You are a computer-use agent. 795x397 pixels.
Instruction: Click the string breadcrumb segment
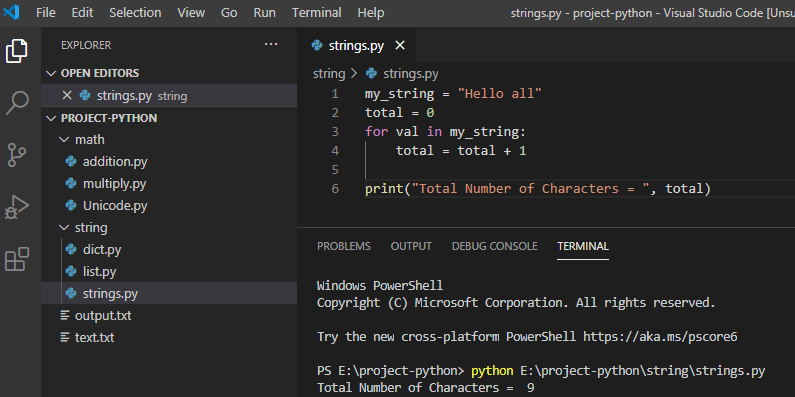329,74
